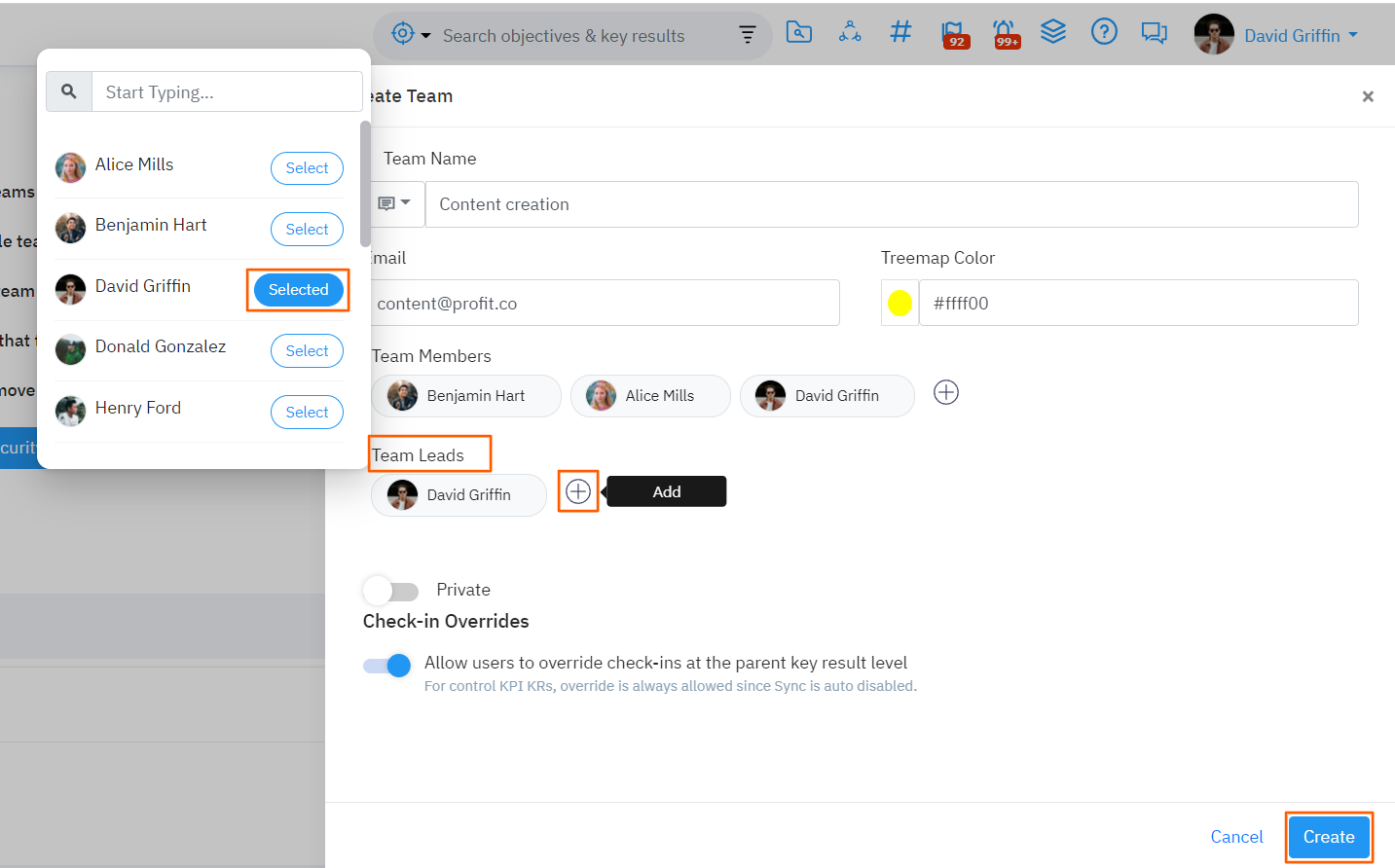Expand the objectives type dropdown arrow
Screen dimensions: 1395x868
tap(425, 36)
